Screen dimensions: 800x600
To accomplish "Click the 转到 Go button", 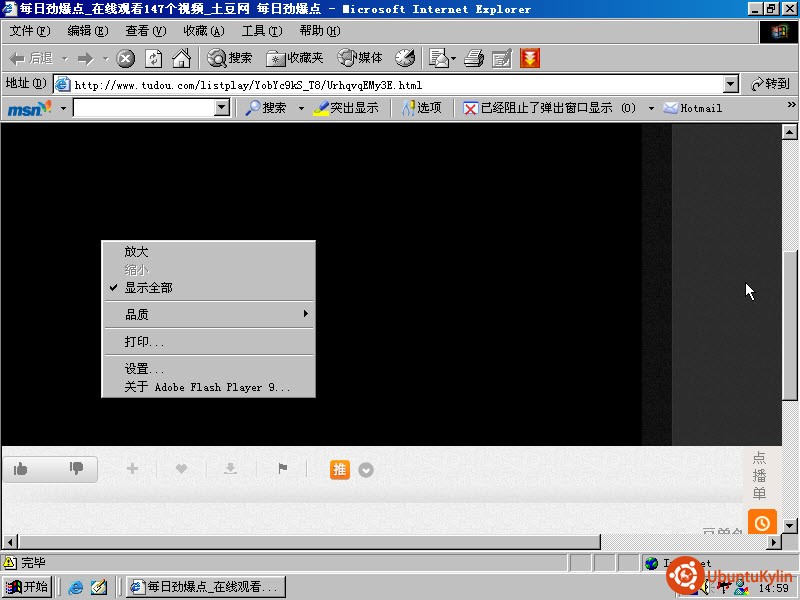I will point(770,84).
